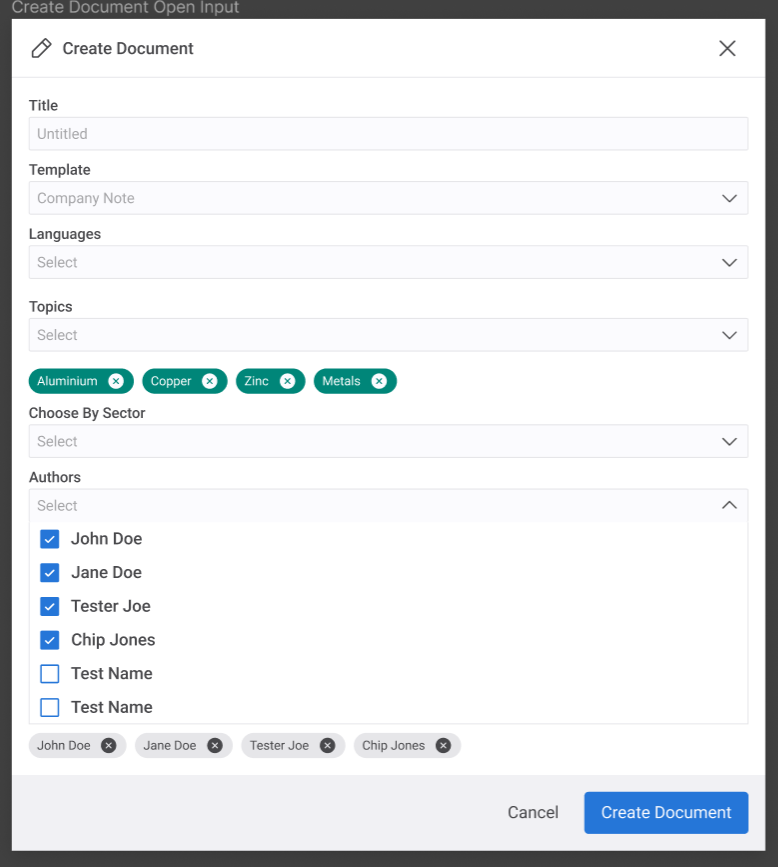Click the Template chevron arrow
The image size is (778, 867).
729,198
